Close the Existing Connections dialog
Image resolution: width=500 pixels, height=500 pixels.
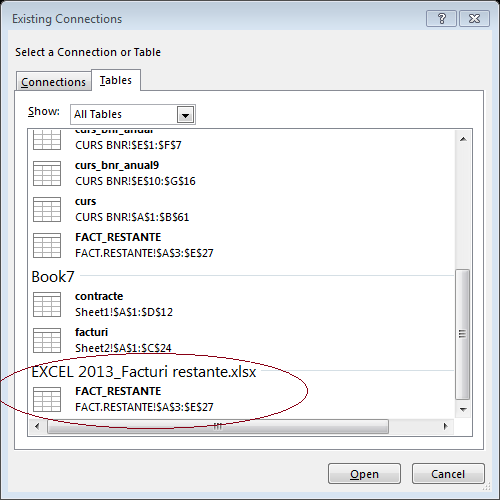click(x=474, y=18)
